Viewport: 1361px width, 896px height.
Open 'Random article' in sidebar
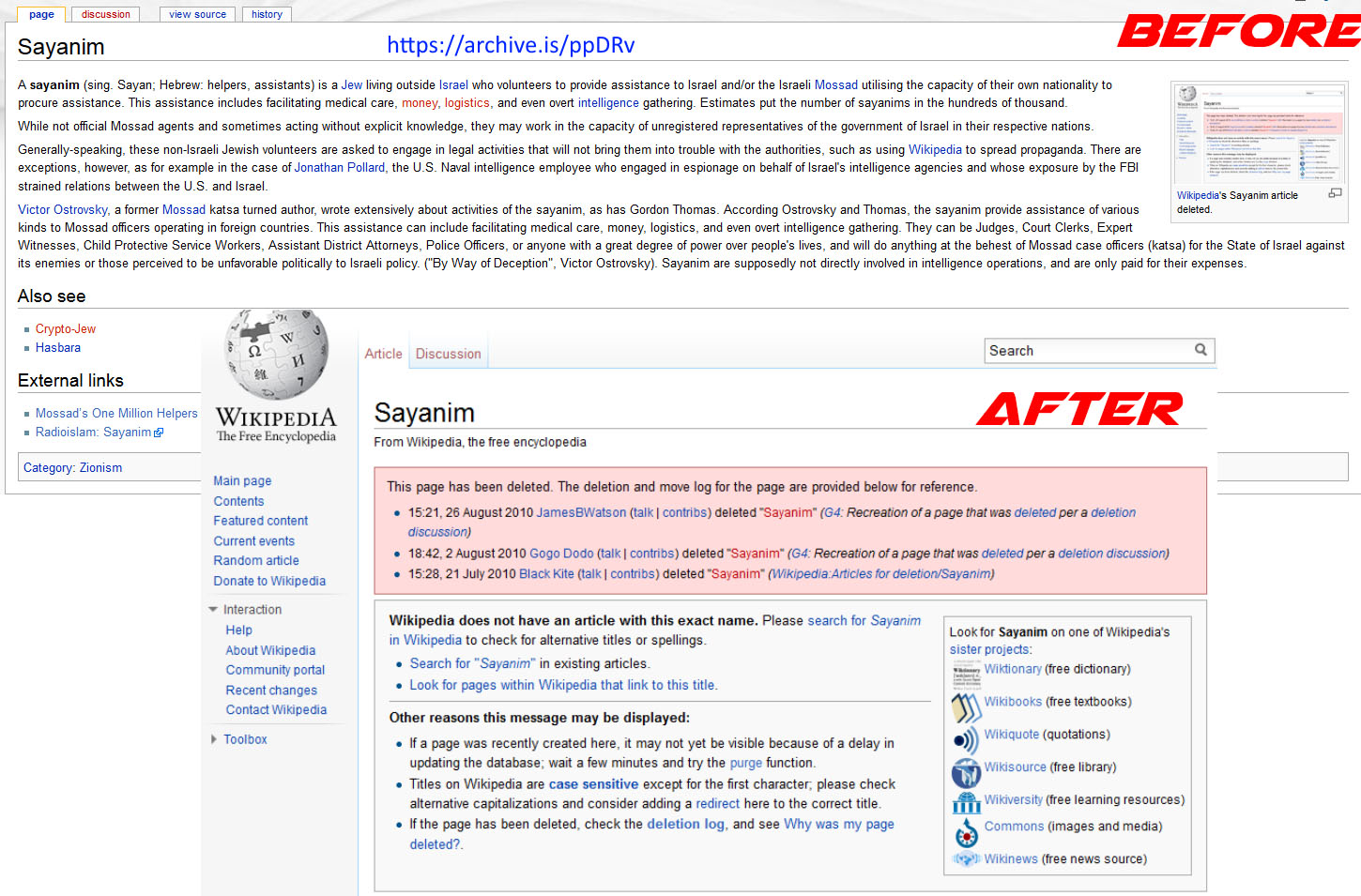256,561
